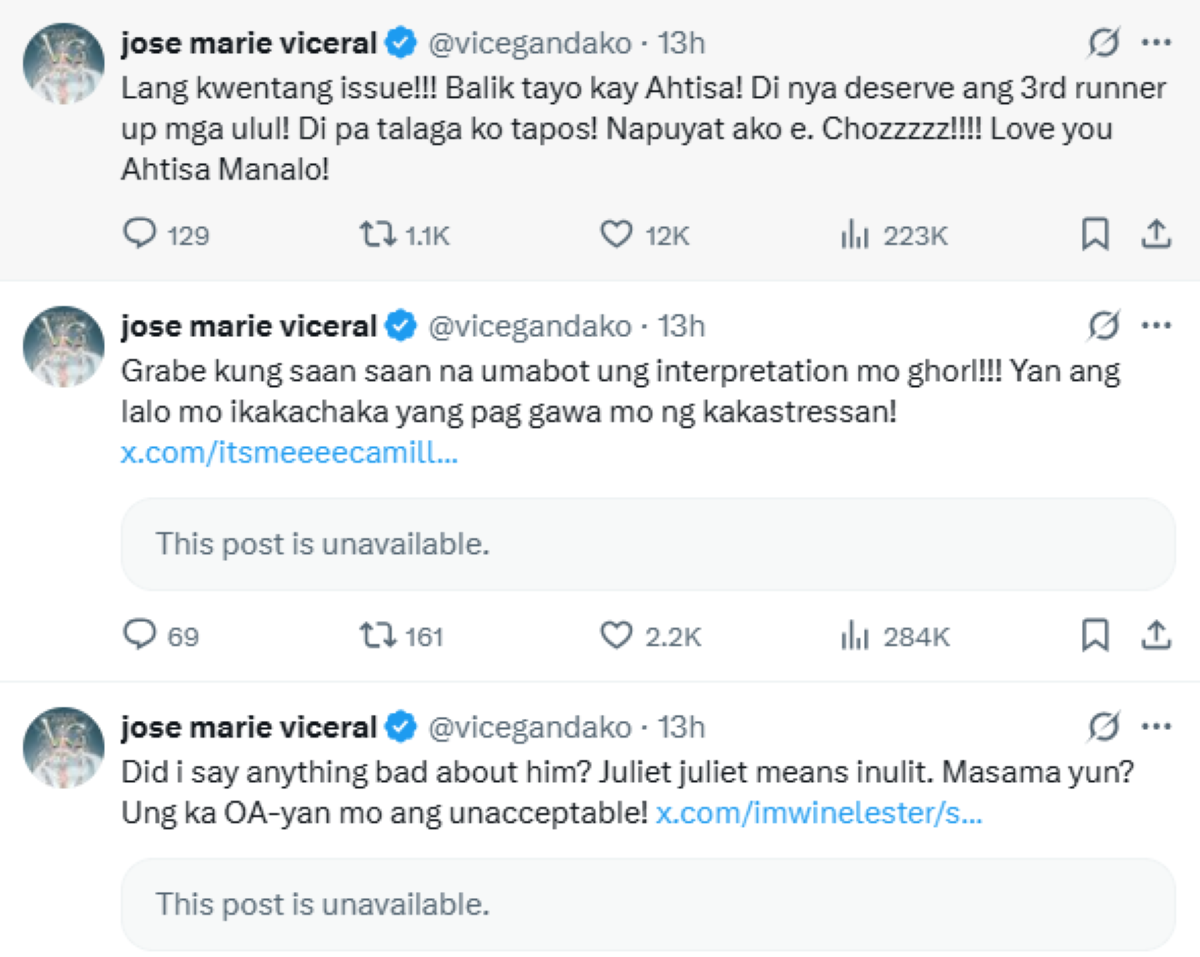The width and height of the screenshot is (1200, 957).
Task: Reply to the Ahtisa Manalo post
Action: 137,235
